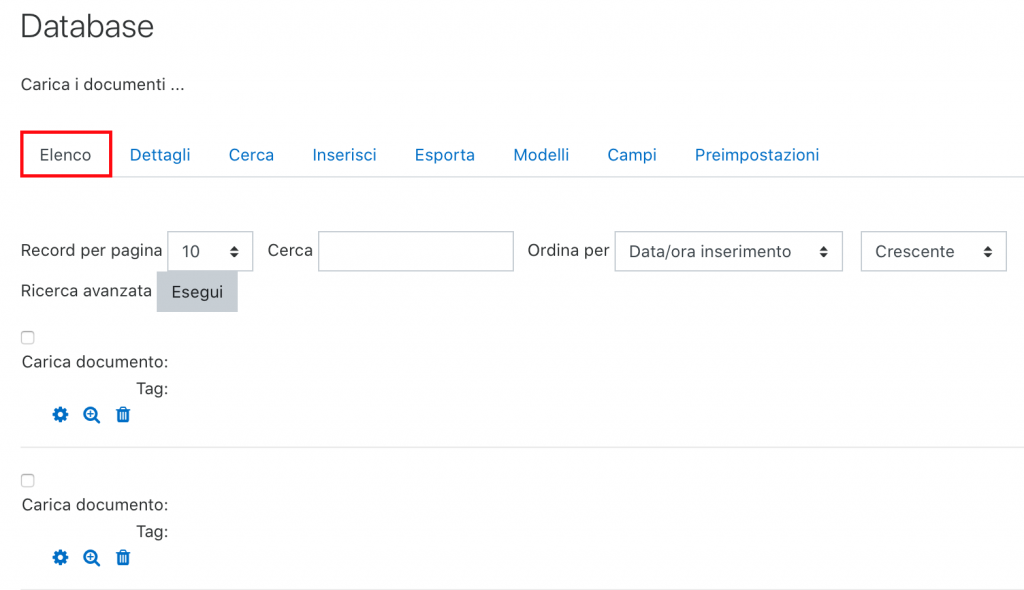
Task: Tick the second record's checkbox
Action: 27,480
